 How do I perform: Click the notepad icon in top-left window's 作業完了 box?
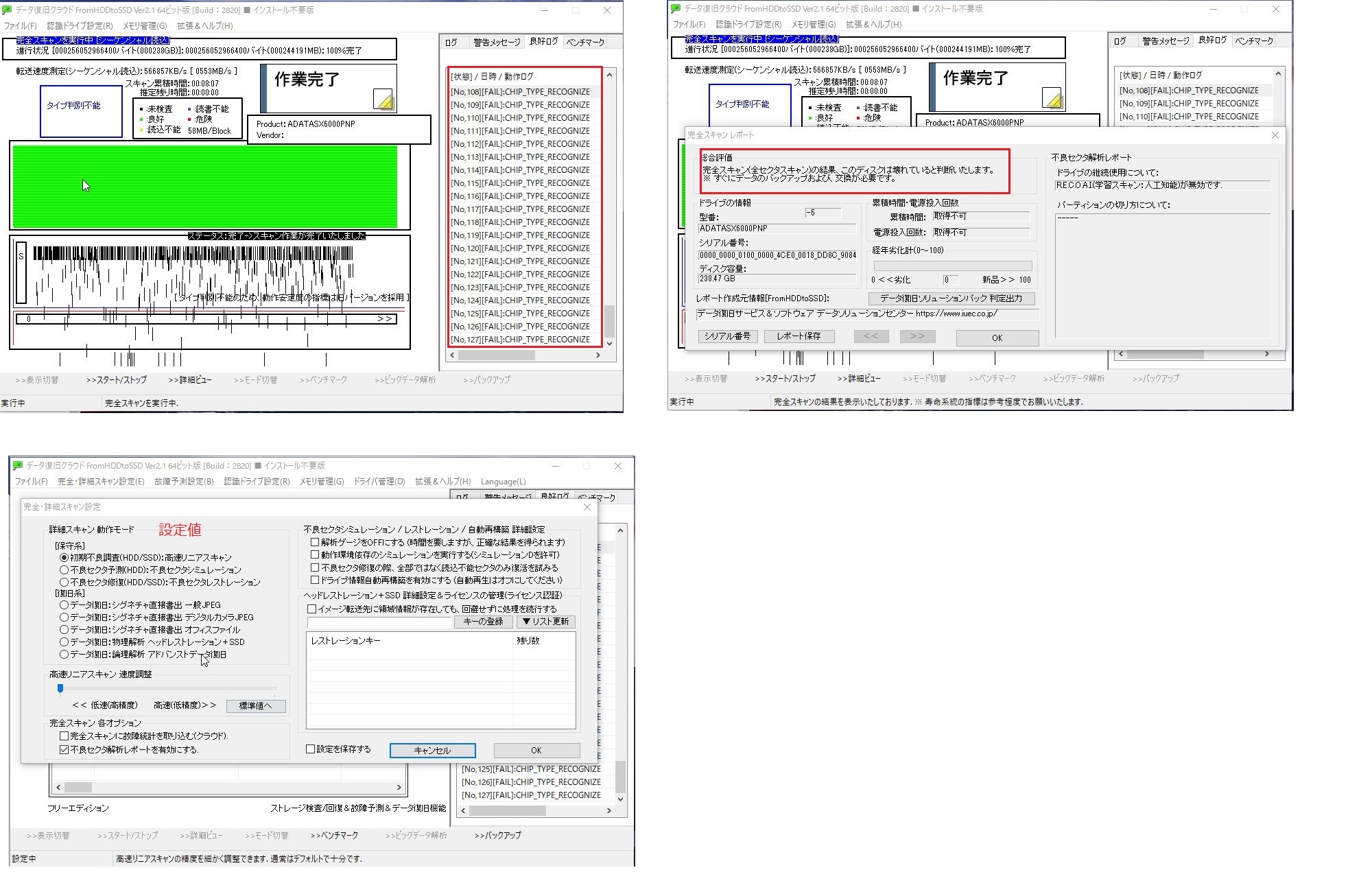tap(383, 99)
